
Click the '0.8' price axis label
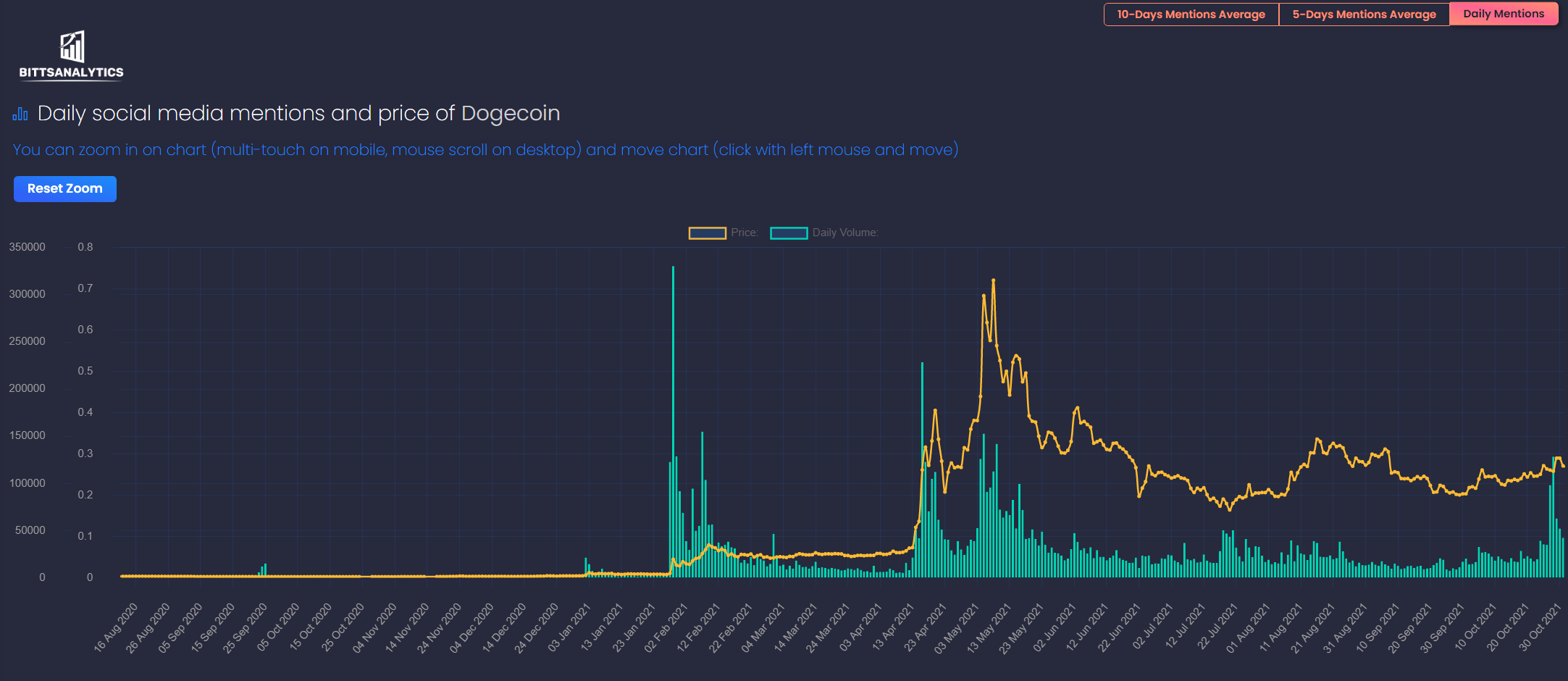tap(85, 247)
